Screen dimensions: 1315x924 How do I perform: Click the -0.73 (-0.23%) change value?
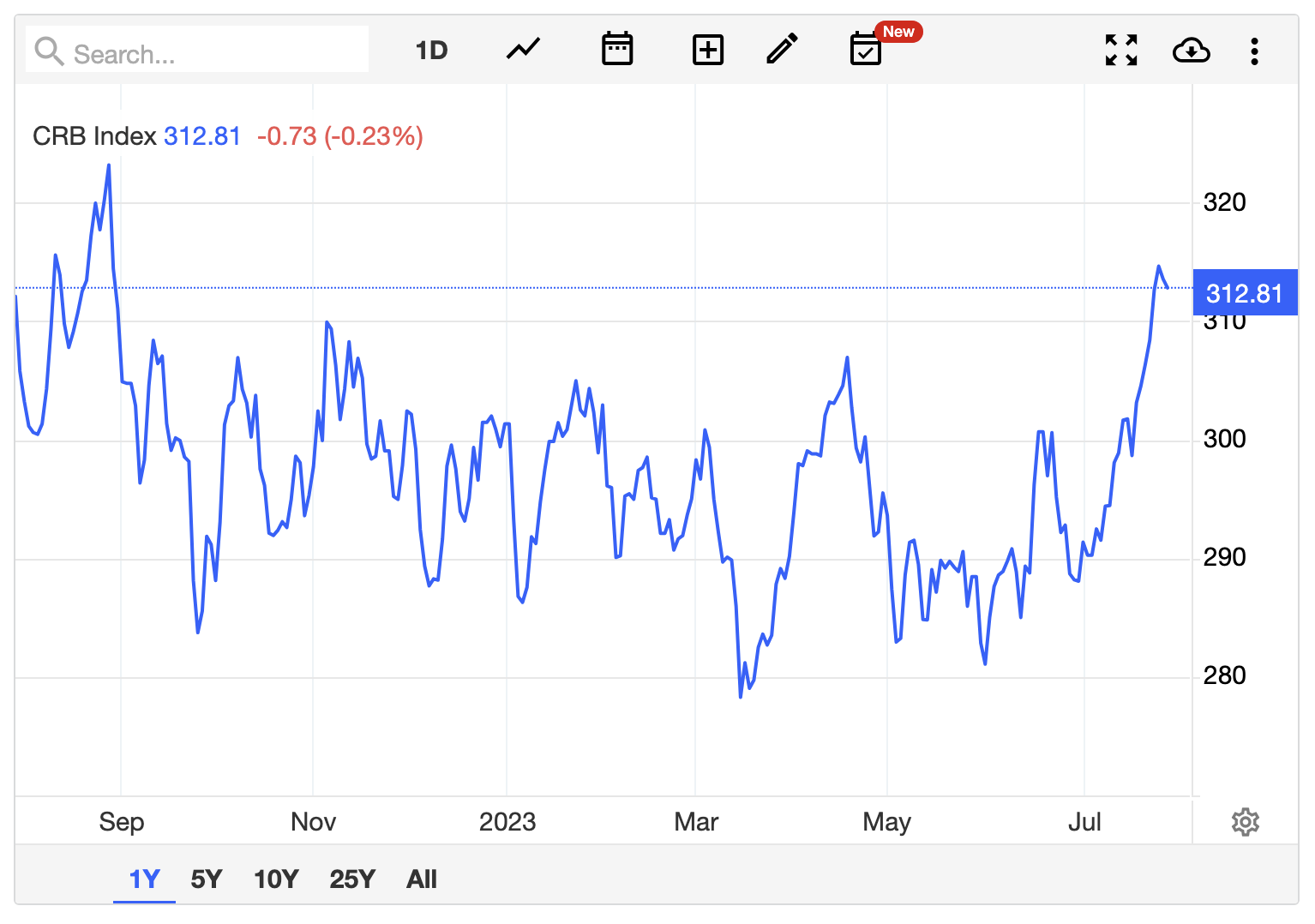[x=340, y=136]
